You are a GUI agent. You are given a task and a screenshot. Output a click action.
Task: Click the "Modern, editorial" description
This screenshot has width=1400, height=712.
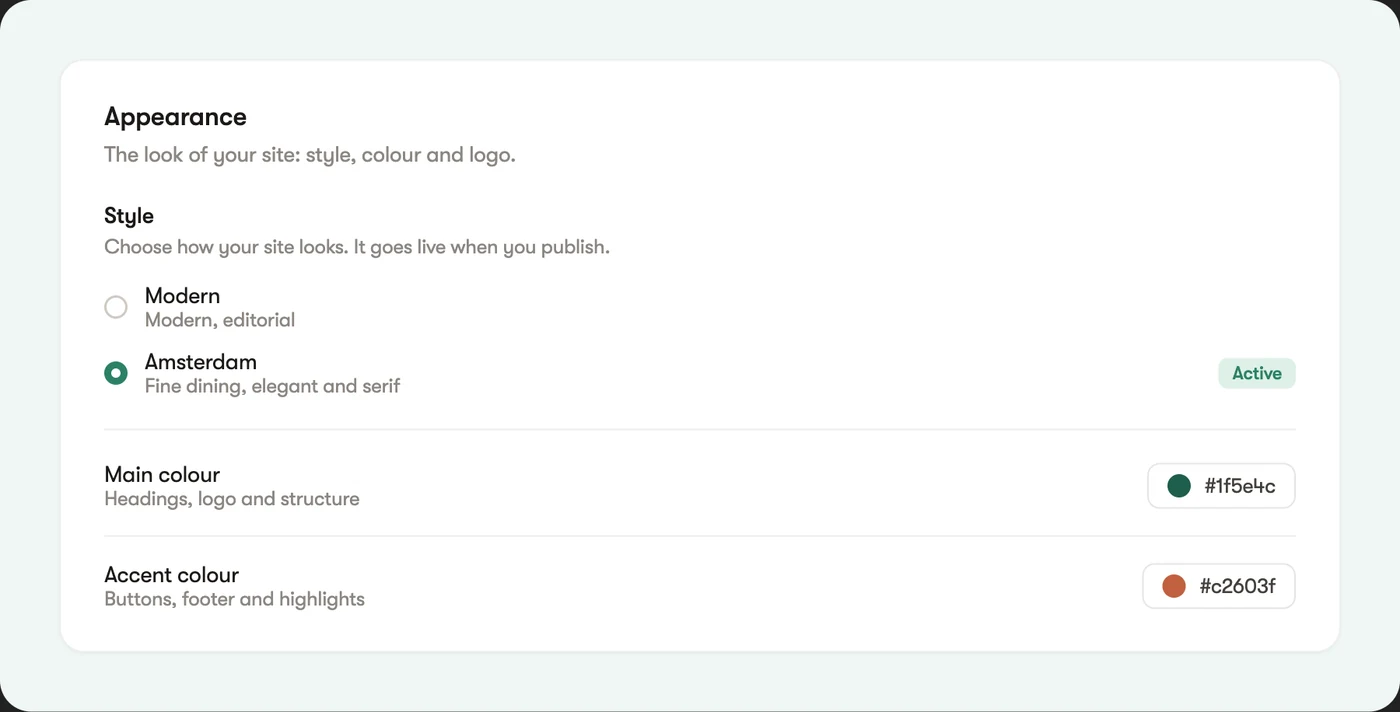[220, 321]
